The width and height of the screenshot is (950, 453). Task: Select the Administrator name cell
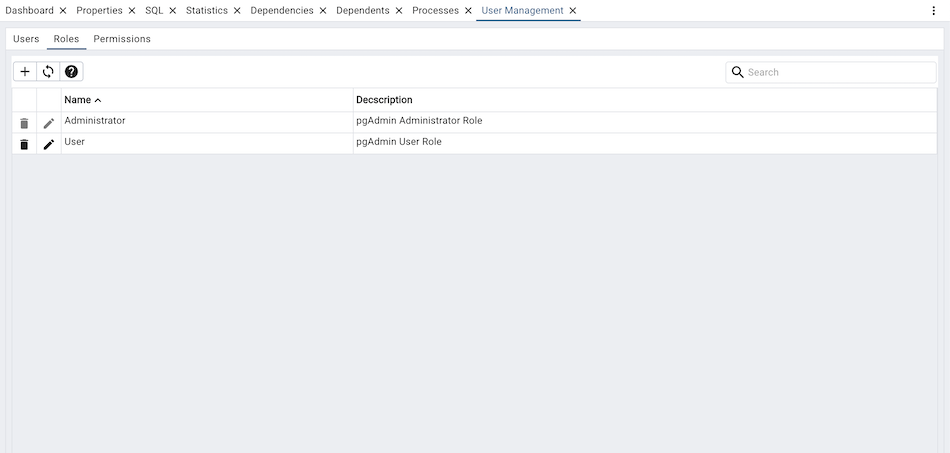pos(95,121)
